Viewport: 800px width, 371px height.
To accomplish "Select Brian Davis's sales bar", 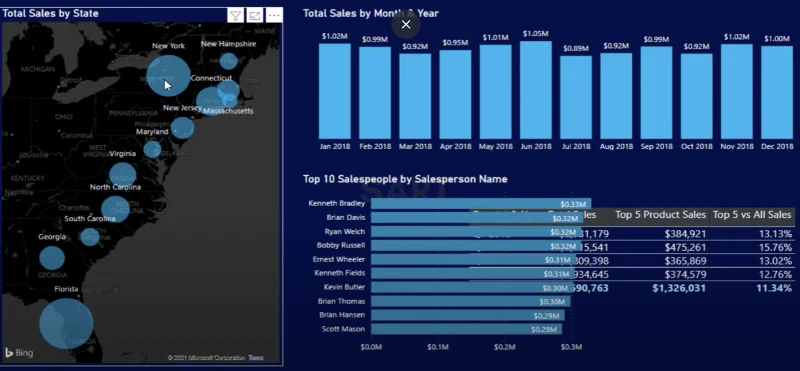I will tap(477, 218).
